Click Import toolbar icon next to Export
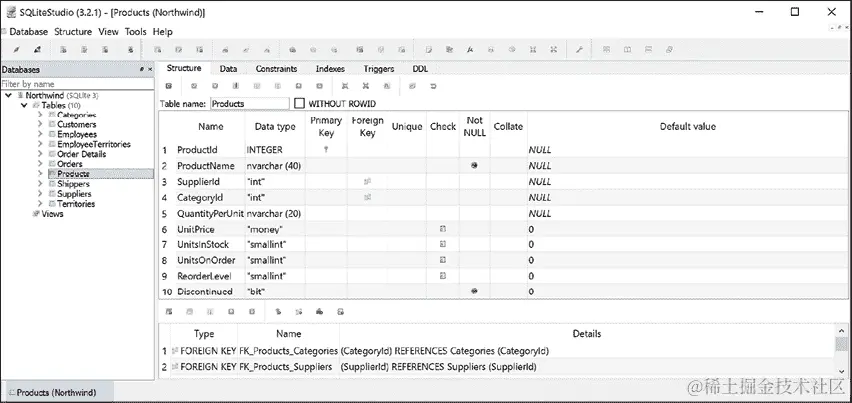The width and height of the screenshot is (852, 403). [533, 49]
